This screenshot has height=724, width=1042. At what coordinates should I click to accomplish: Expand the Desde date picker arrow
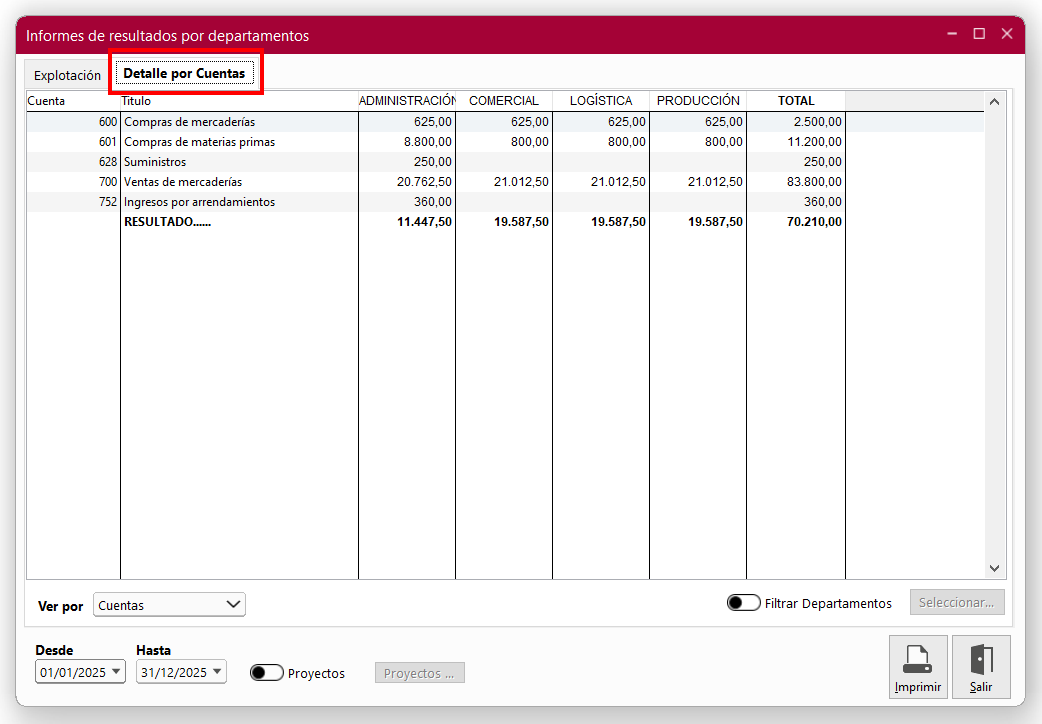pos(117,672)
